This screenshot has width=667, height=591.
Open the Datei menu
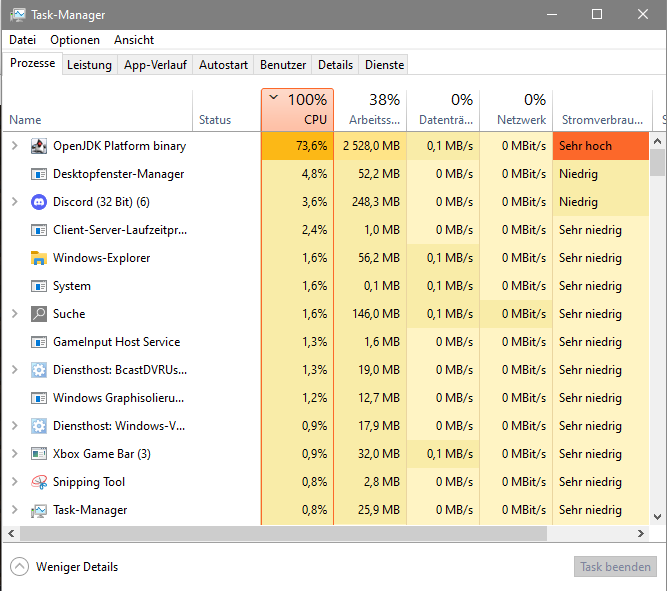23,40
